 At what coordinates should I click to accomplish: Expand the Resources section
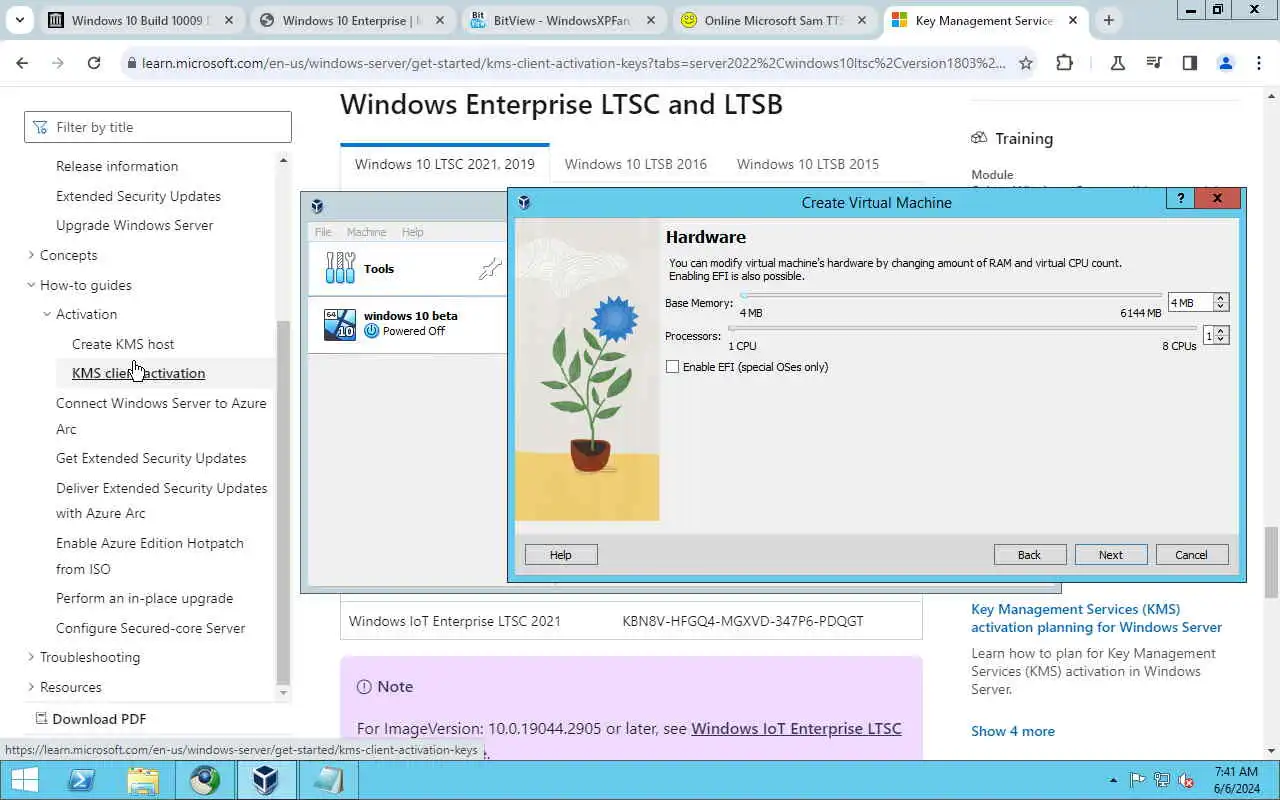tap(31, 687)
